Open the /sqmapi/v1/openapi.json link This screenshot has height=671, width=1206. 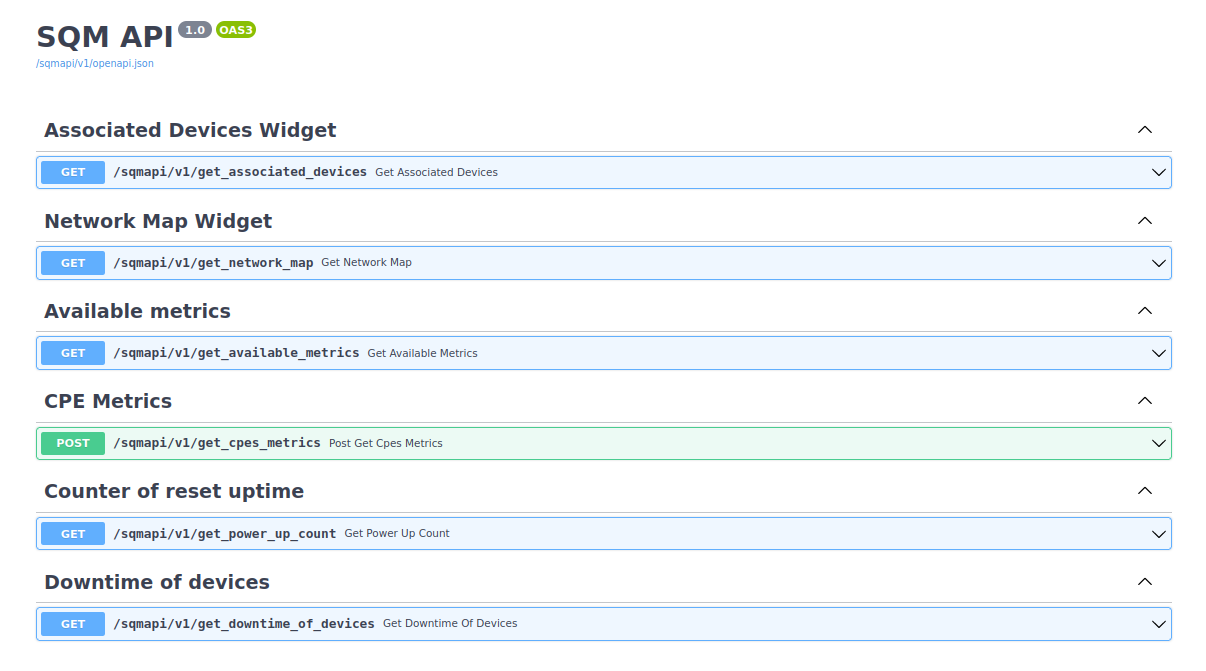(x=95, y=63)
